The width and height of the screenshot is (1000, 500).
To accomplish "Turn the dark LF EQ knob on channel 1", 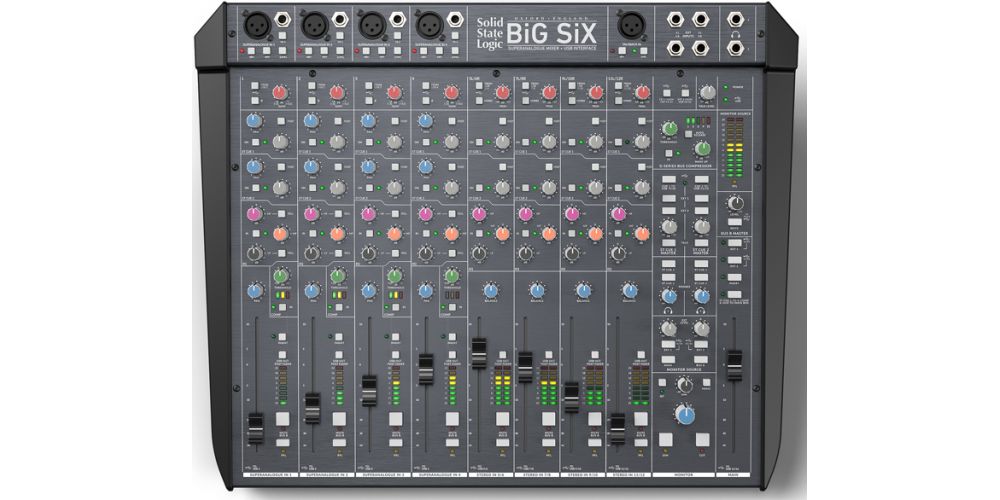I will click(254, 253).
